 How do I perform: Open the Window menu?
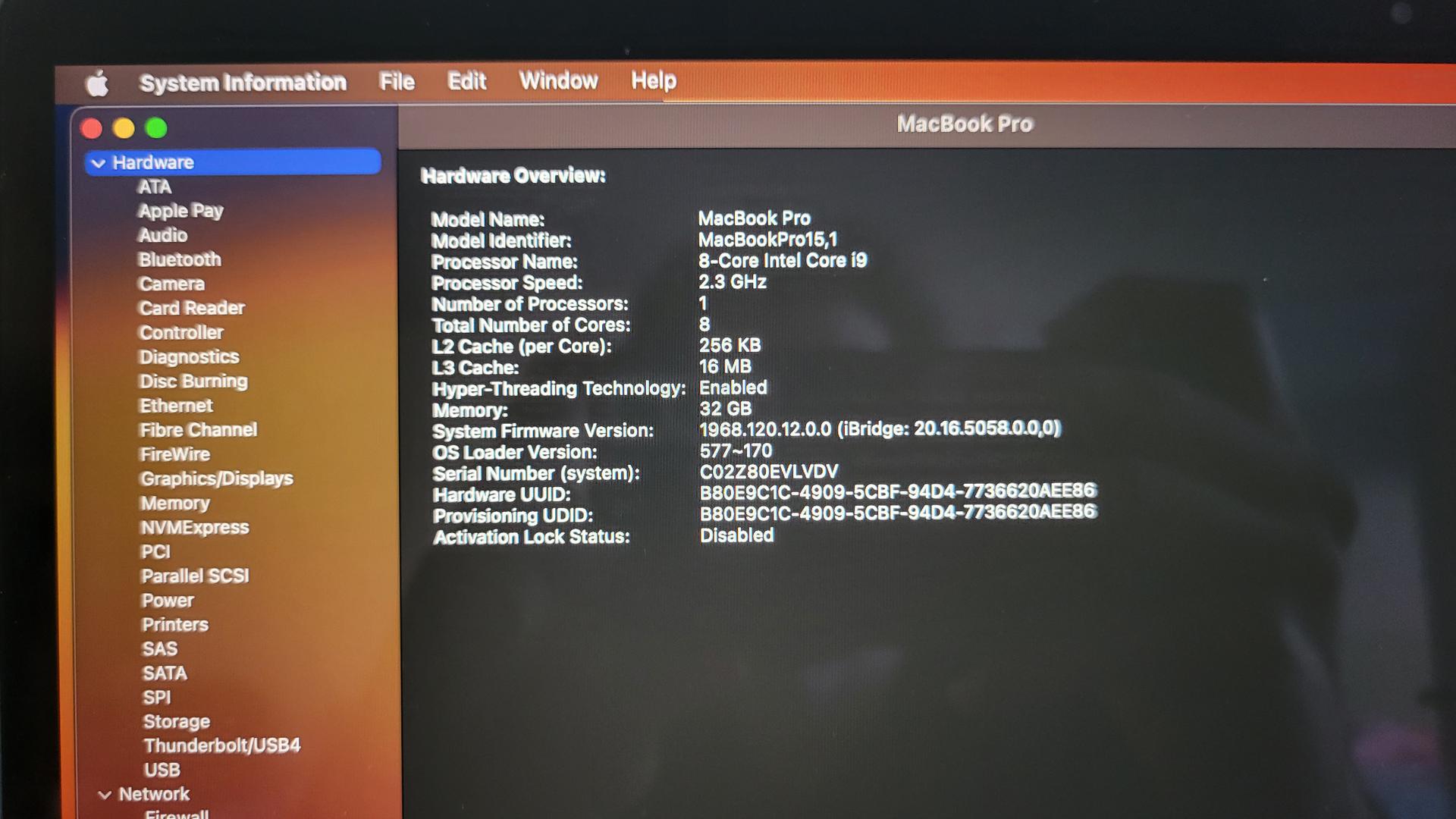click(558, 80)
